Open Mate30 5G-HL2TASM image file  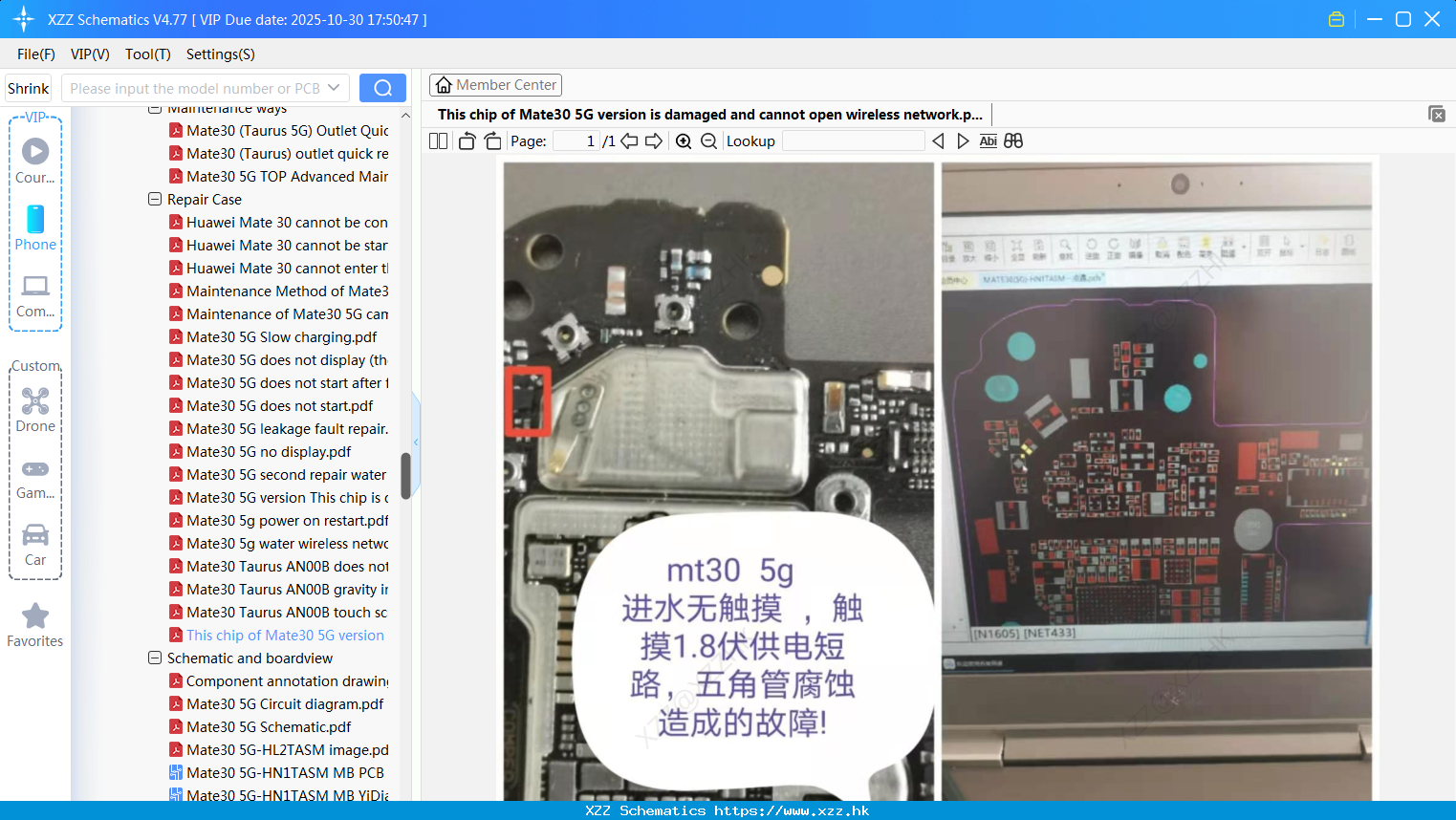click(287, 750)
